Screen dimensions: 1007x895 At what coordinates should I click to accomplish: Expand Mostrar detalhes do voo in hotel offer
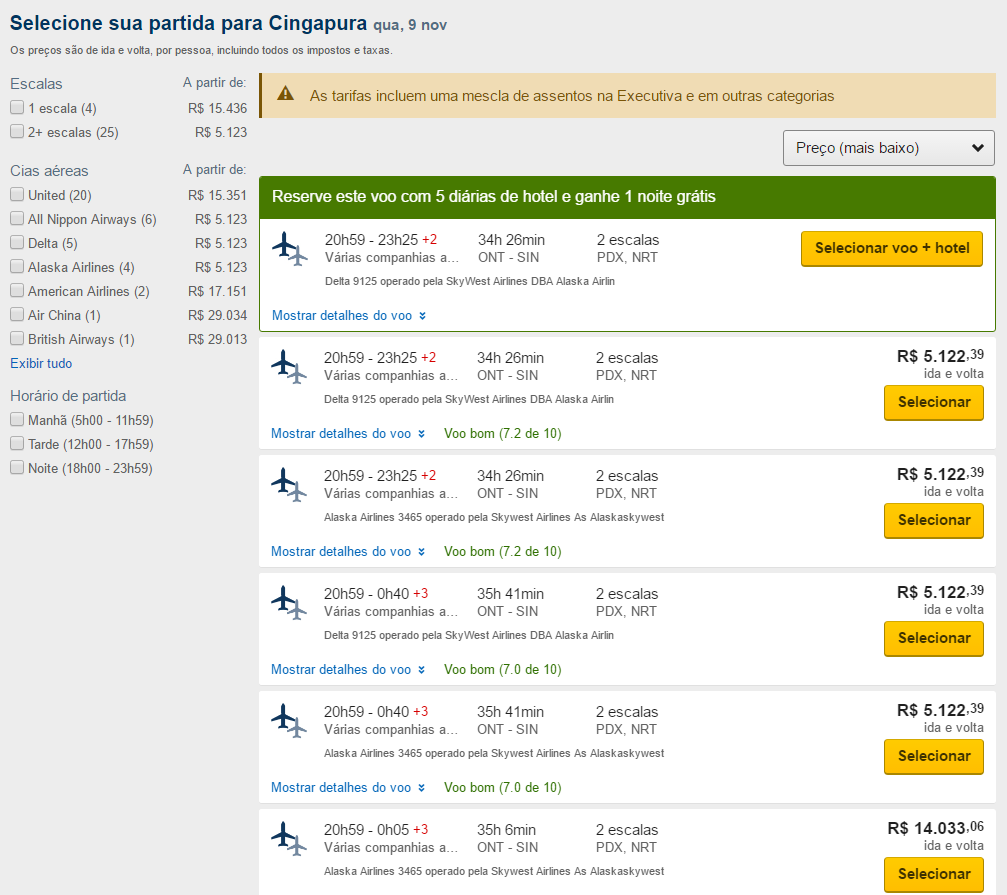(348, 316)
